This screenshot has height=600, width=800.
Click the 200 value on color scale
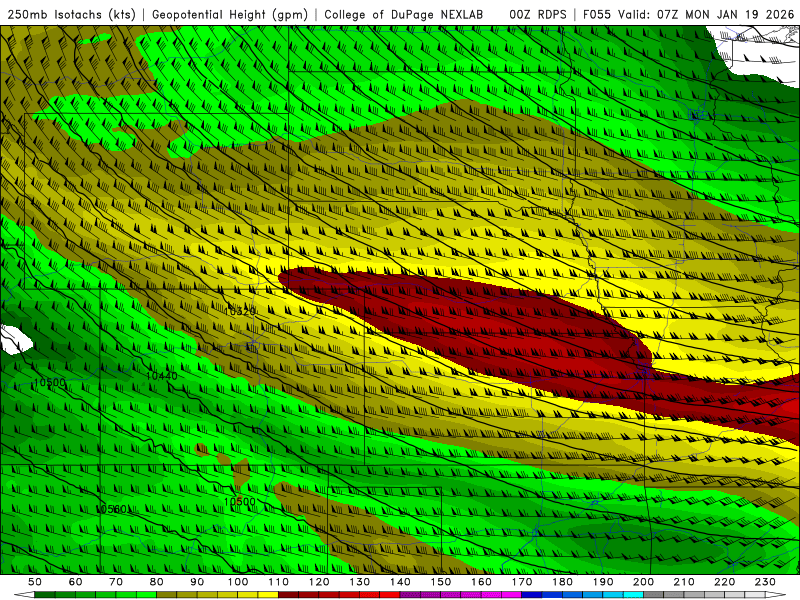(643, 582)
